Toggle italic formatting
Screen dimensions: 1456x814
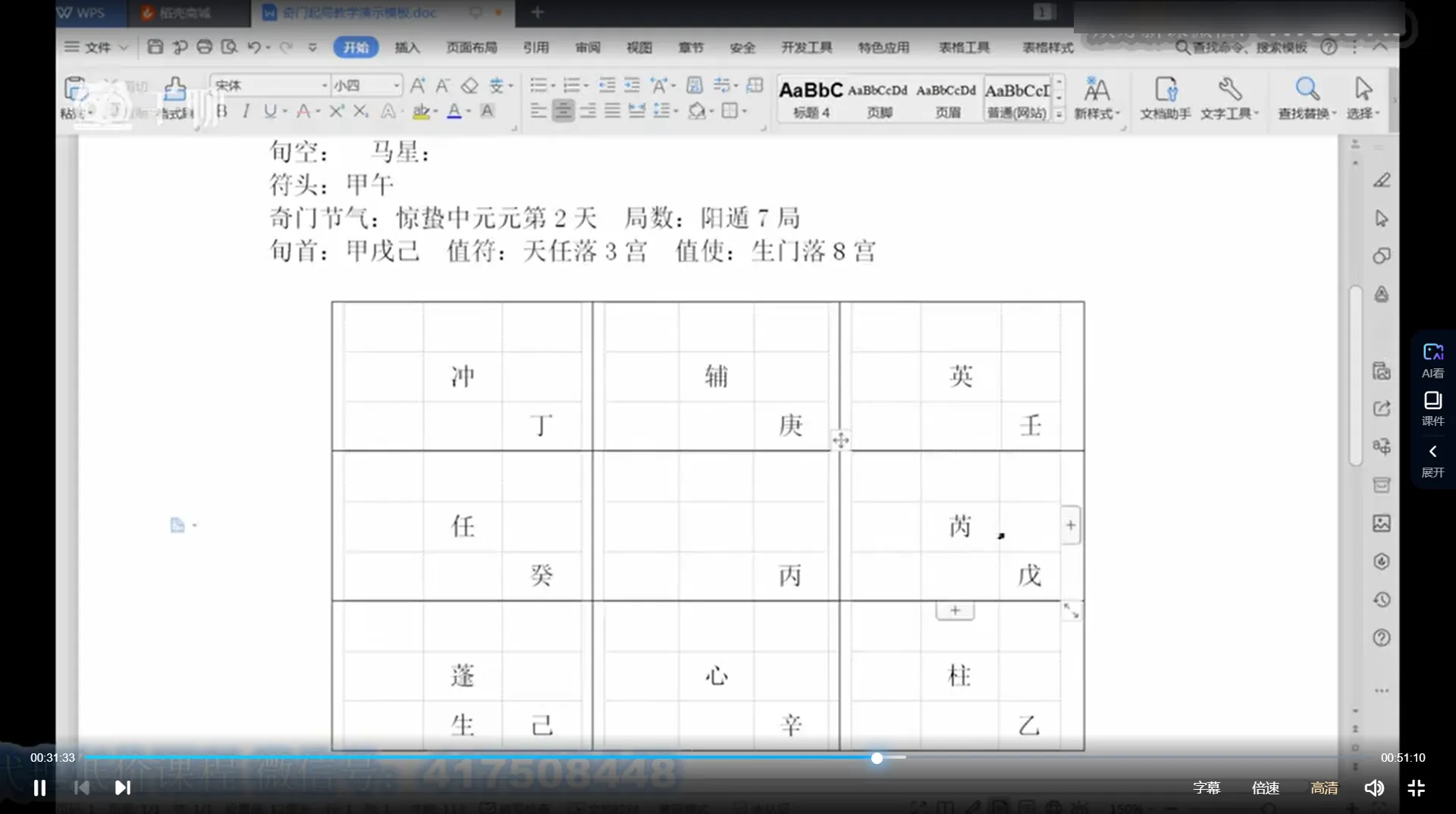pos(246,111)
